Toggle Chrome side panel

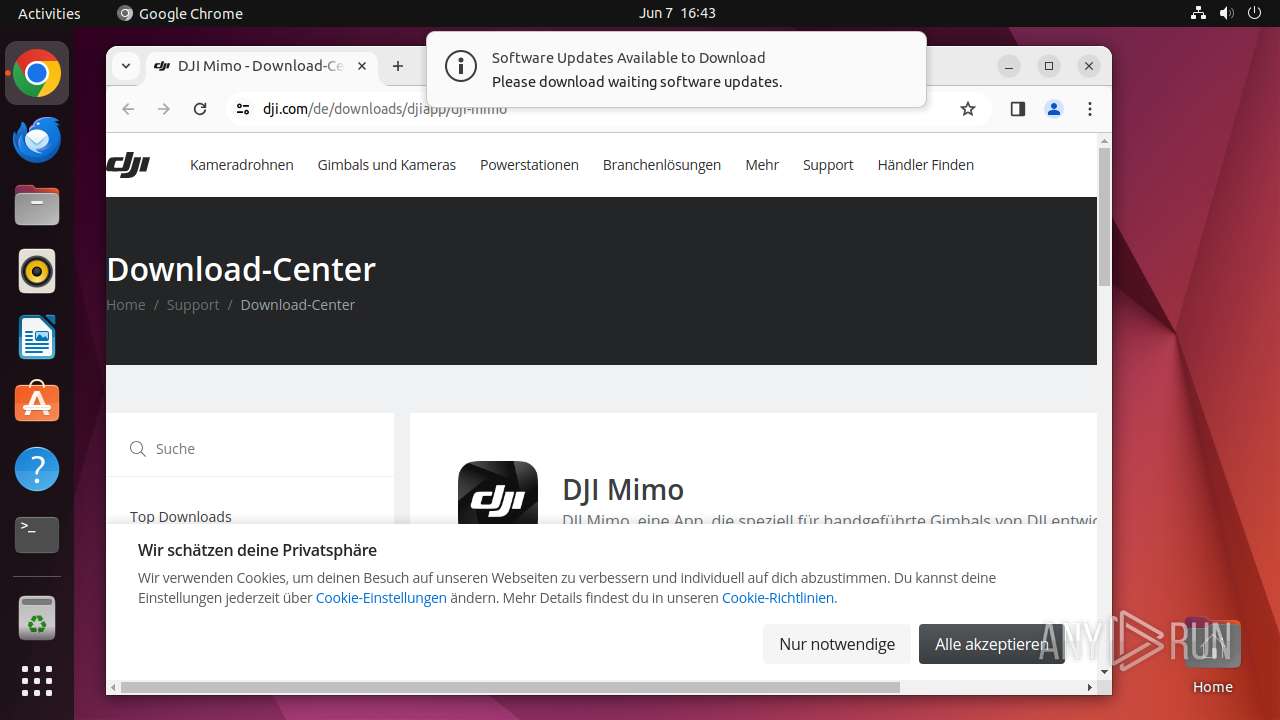point(1018,109)
